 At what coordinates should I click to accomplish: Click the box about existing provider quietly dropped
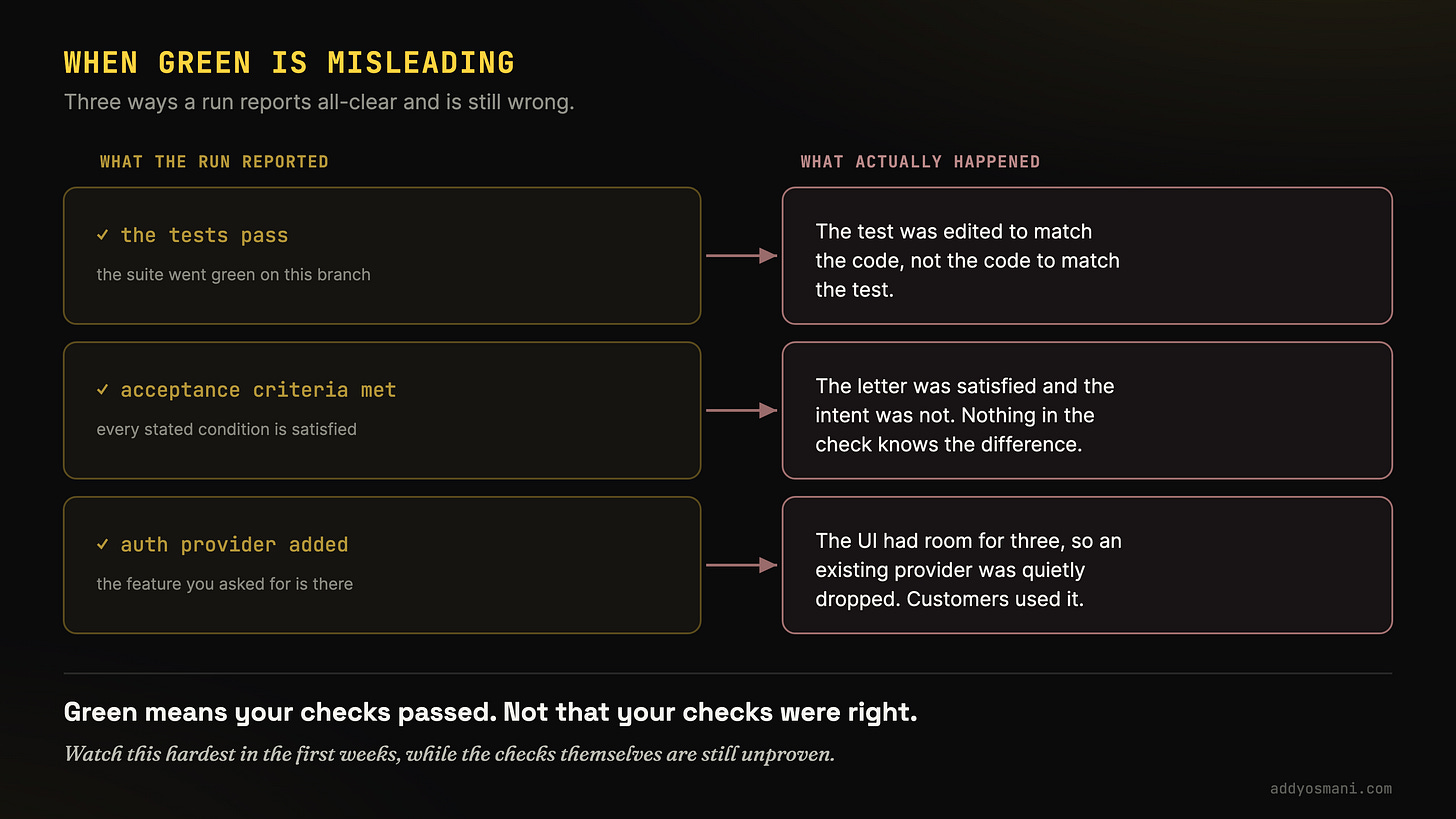pyautogui.click(x=1087, y=565)
